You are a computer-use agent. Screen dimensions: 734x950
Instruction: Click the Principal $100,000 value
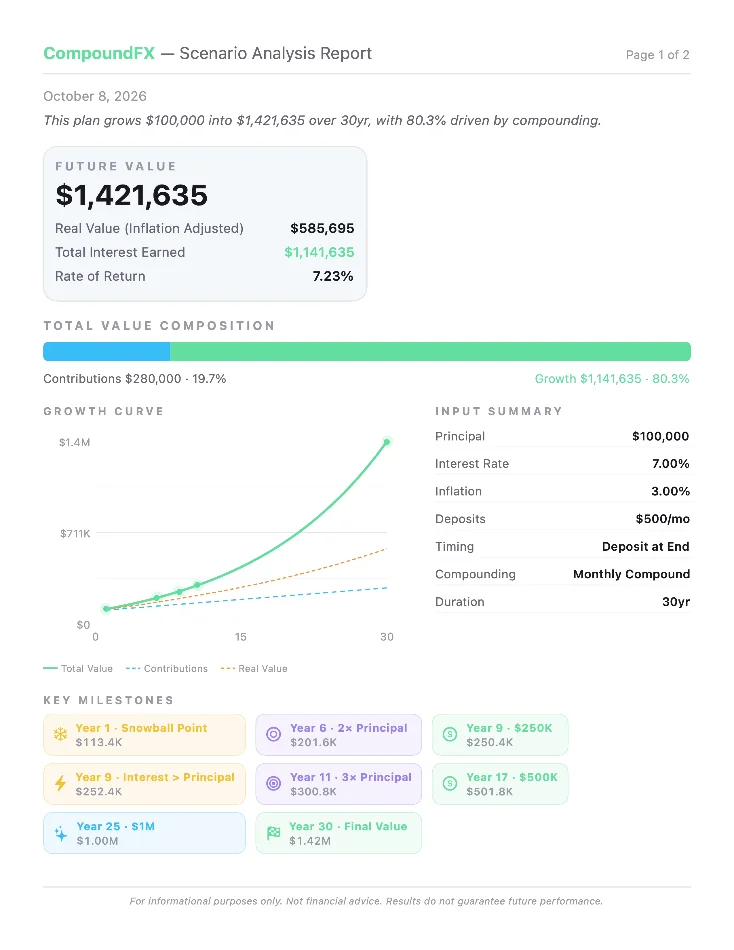coord(661,436)
